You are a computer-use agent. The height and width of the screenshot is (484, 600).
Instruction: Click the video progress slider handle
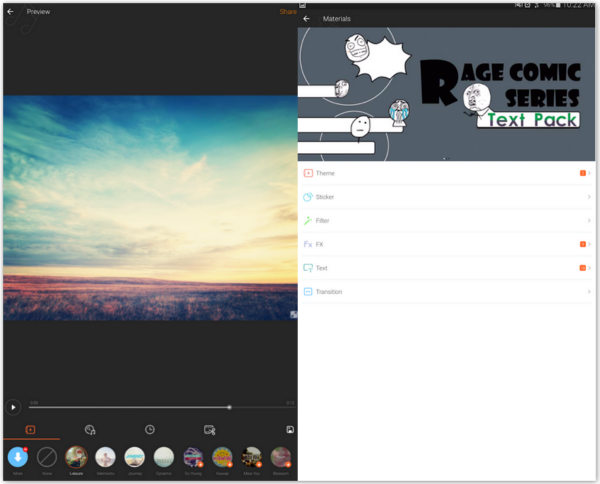229,407
